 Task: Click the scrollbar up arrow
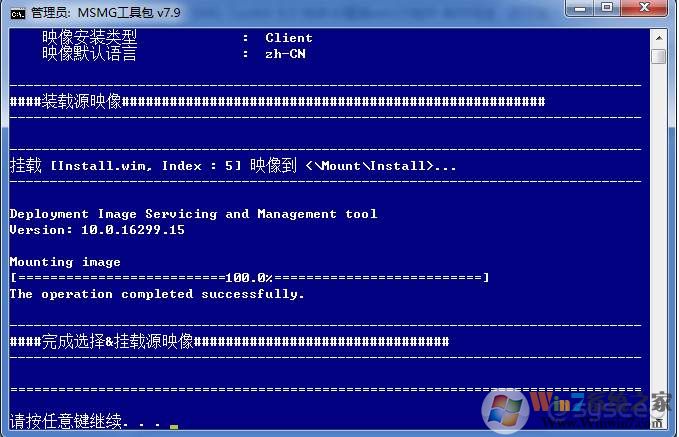point(658,36)
